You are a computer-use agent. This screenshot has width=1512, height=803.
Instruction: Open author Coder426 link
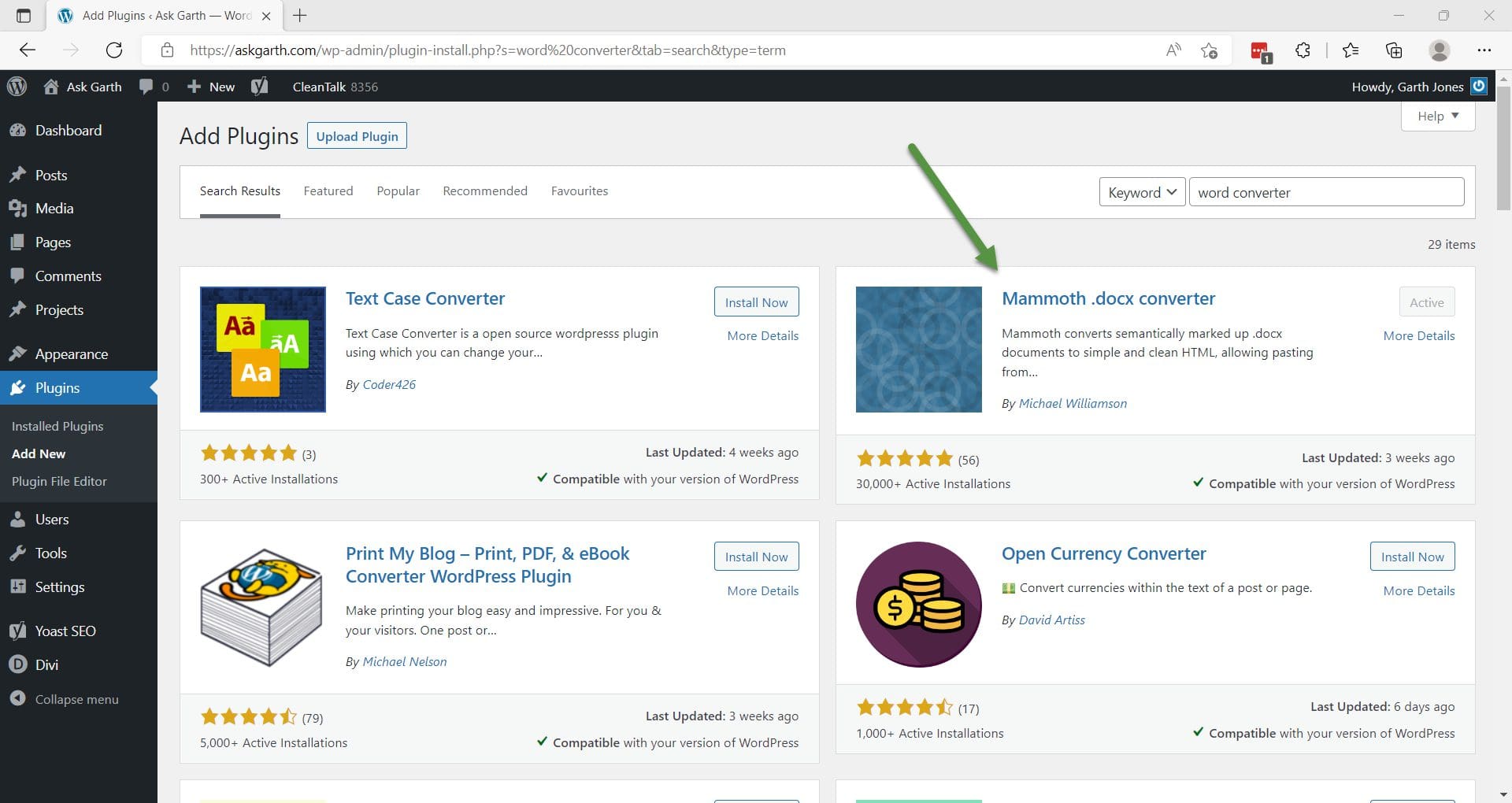coord(389,384)
